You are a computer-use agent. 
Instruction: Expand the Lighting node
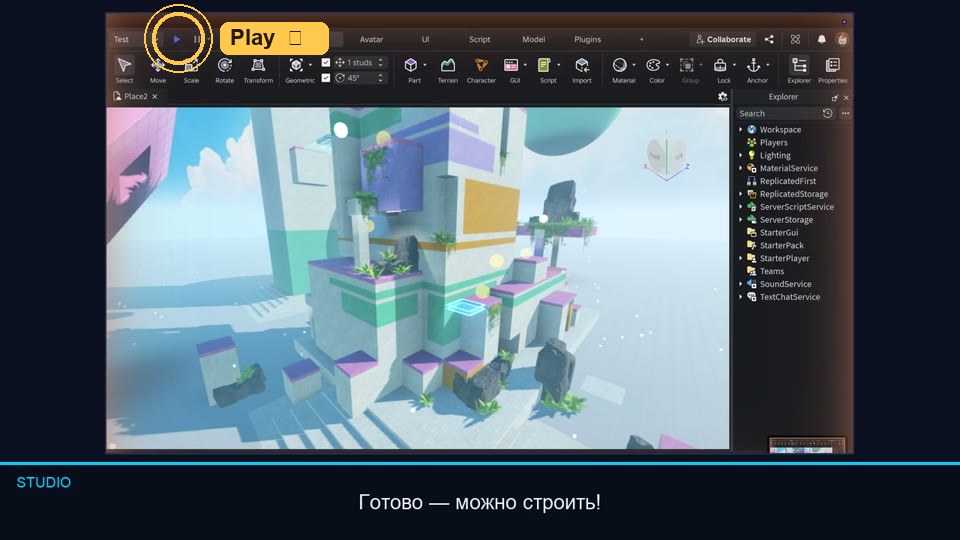[741, 156]
